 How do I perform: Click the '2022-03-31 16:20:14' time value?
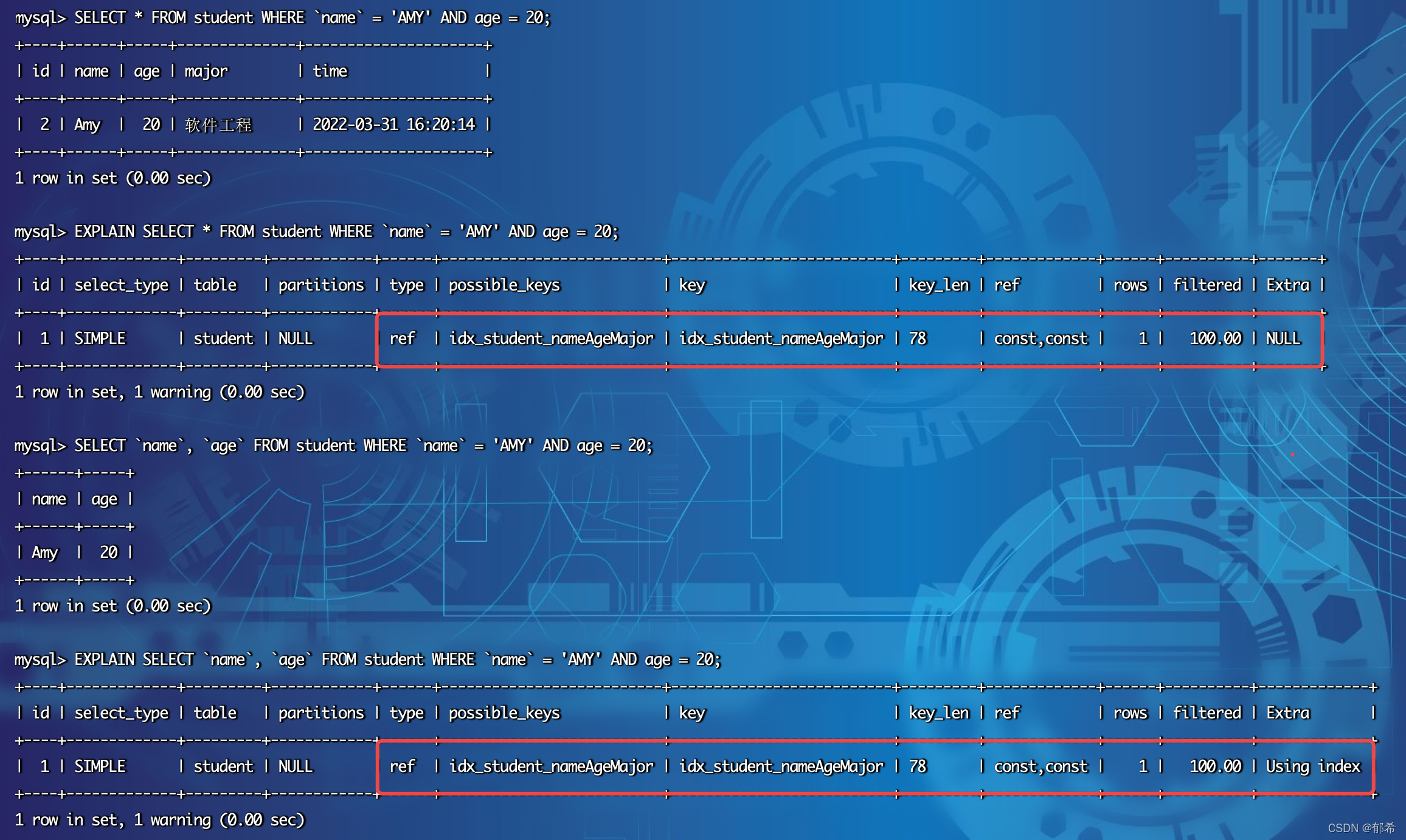393,125
